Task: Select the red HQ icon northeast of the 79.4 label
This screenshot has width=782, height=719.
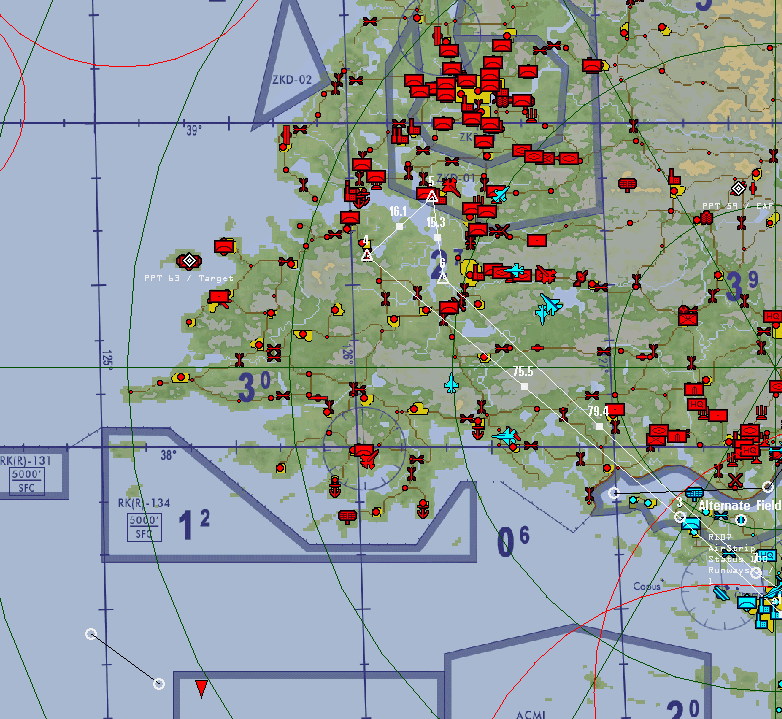Action: pyautogui.click(x=696, y=404)
